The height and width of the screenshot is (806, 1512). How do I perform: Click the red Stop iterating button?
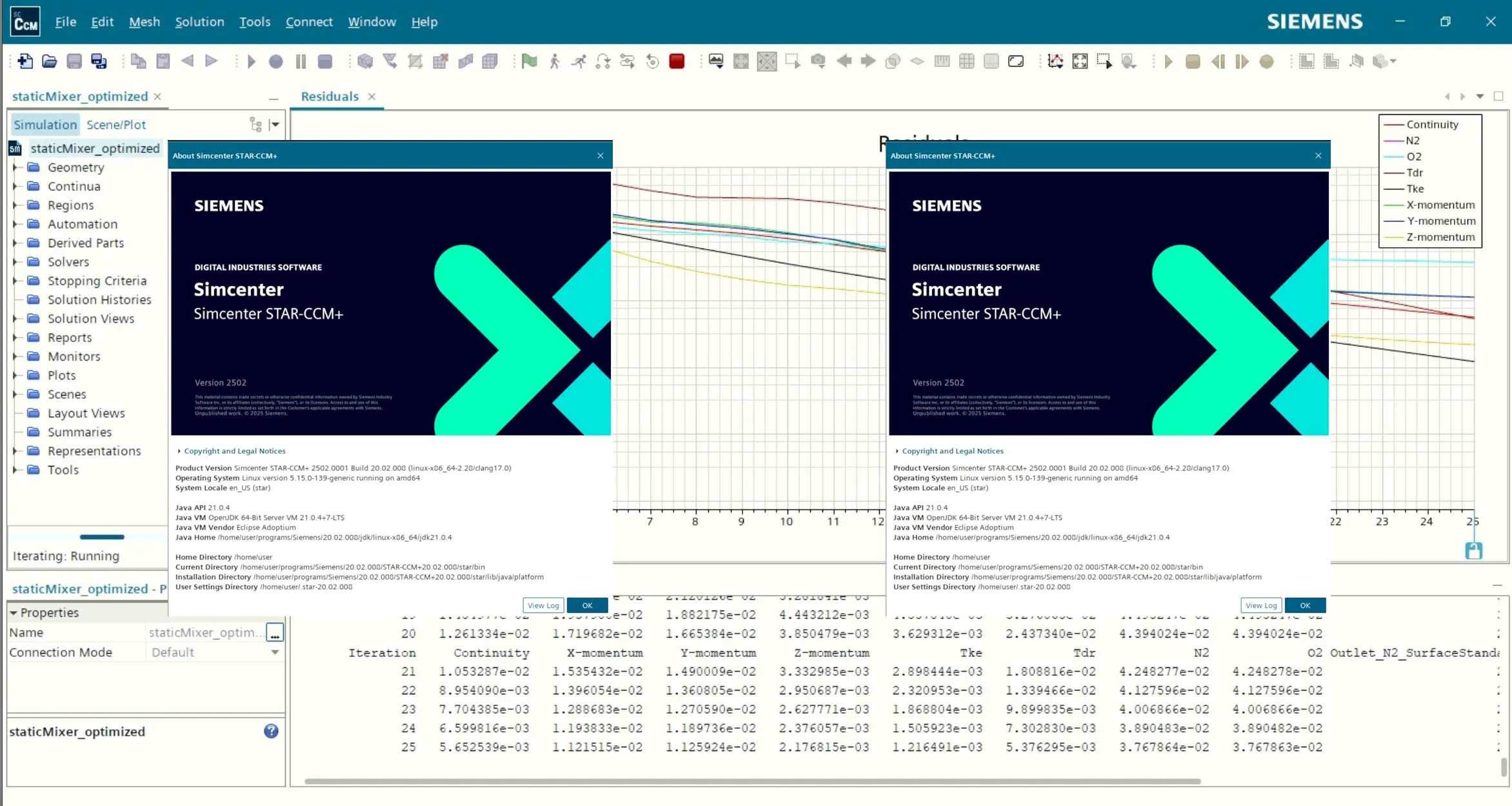click(677, 61)
